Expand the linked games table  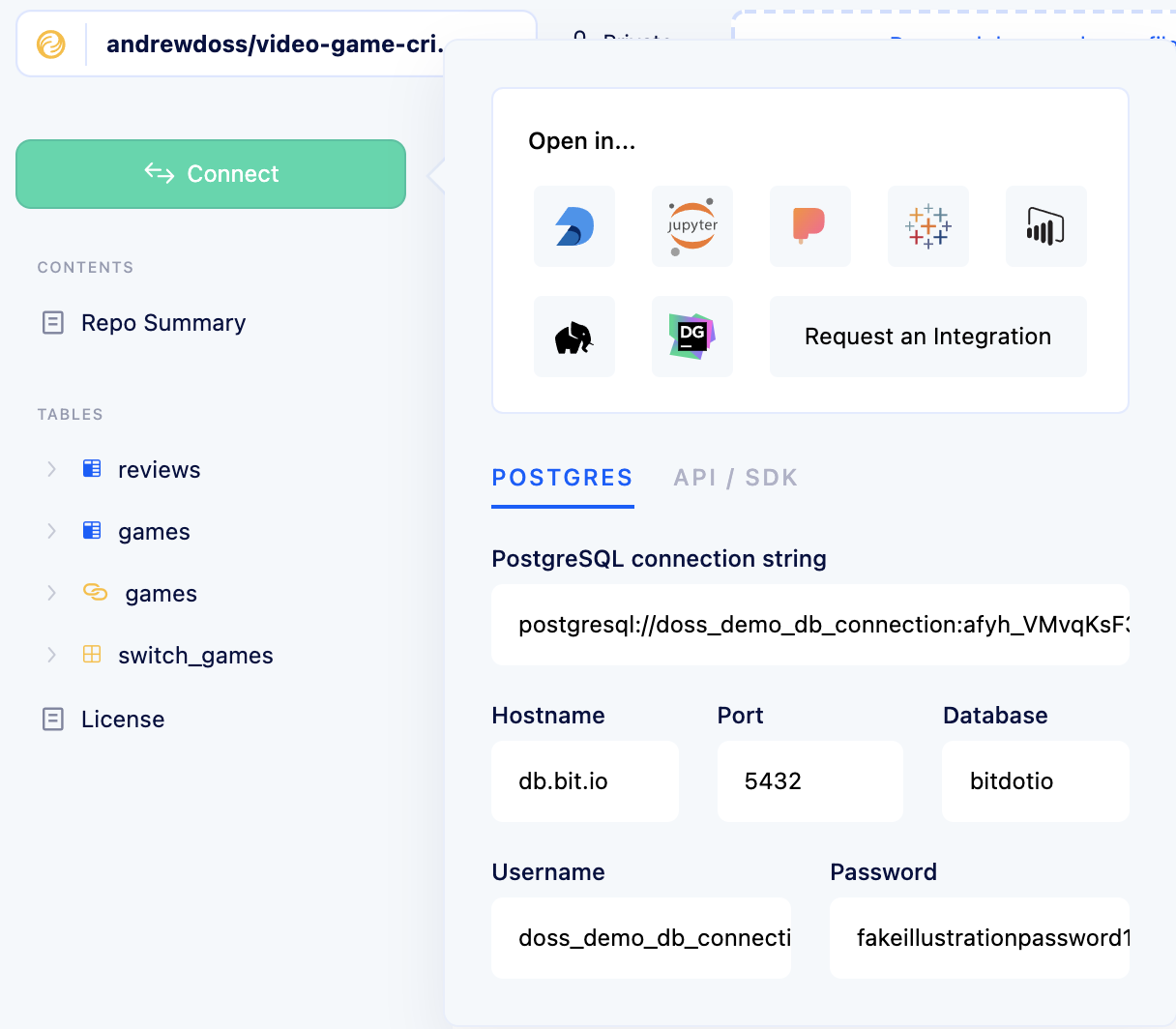click(51, 593)
